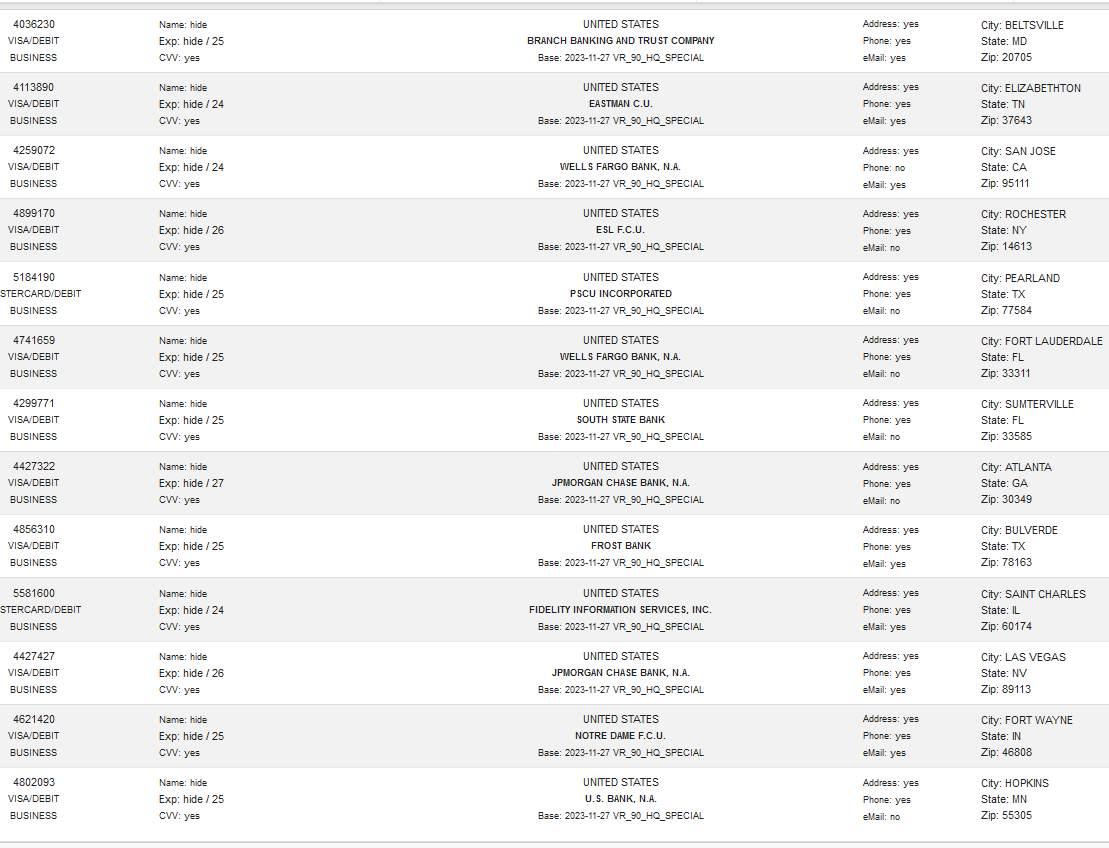This screenshot has height=848, width=1109.
Task: Click the SOUTH STATE BANK entry
Action: click(x=620, y=419)
